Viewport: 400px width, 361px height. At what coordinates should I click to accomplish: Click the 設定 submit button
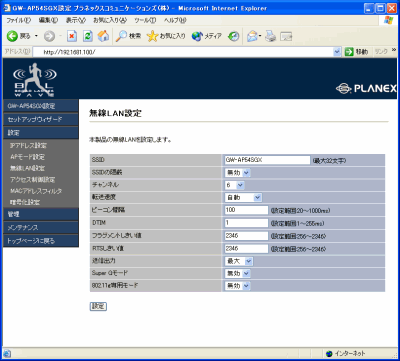(x=98, y=306)
